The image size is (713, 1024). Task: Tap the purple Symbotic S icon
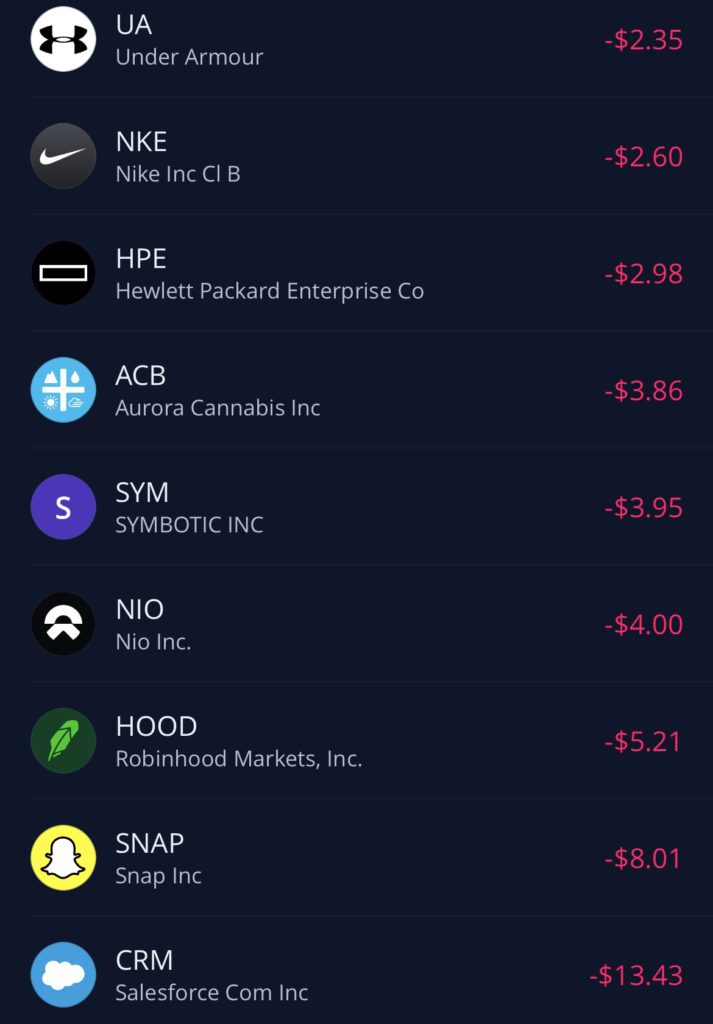point(63,507)
